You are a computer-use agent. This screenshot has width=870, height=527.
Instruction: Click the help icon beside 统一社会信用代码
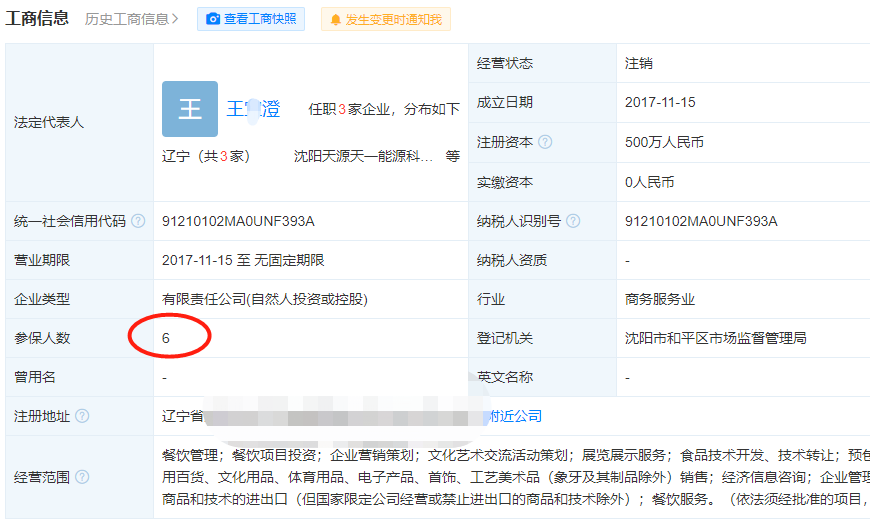pos(138,221)
